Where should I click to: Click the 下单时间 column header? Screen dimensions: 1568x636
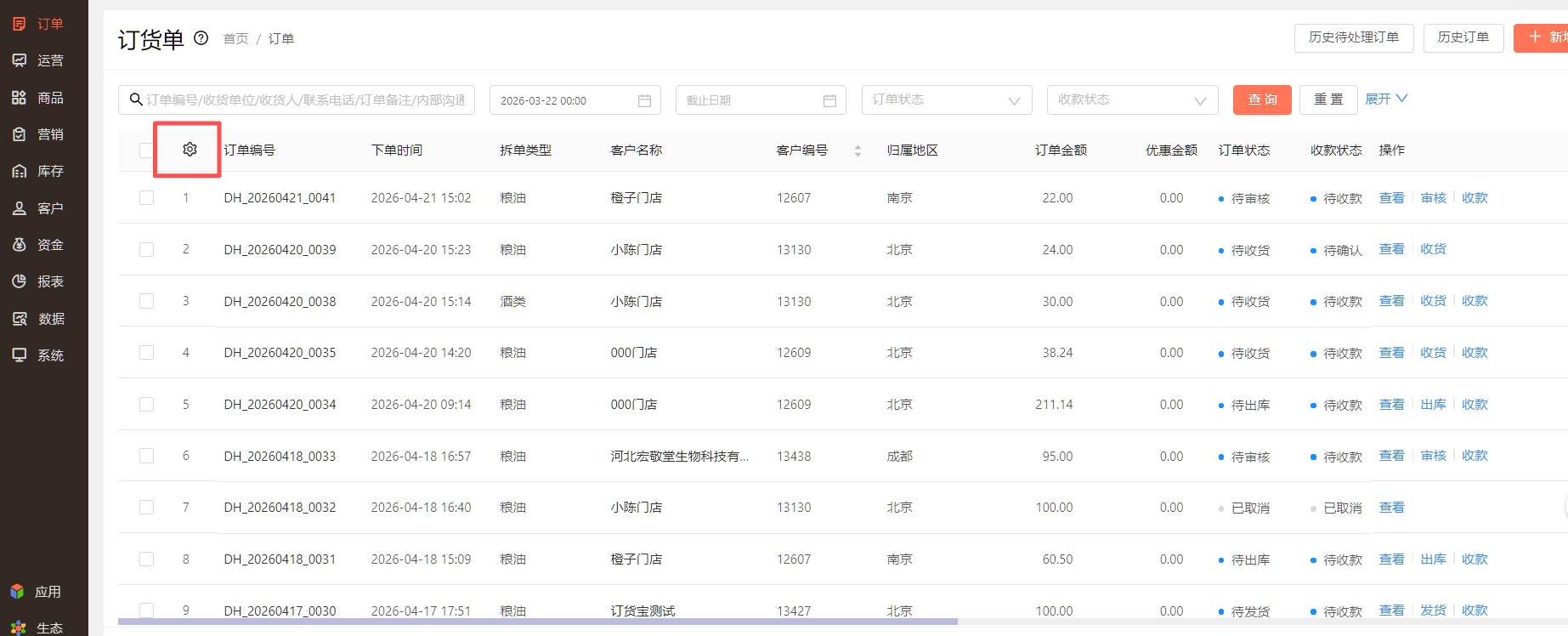coord(397,150)
